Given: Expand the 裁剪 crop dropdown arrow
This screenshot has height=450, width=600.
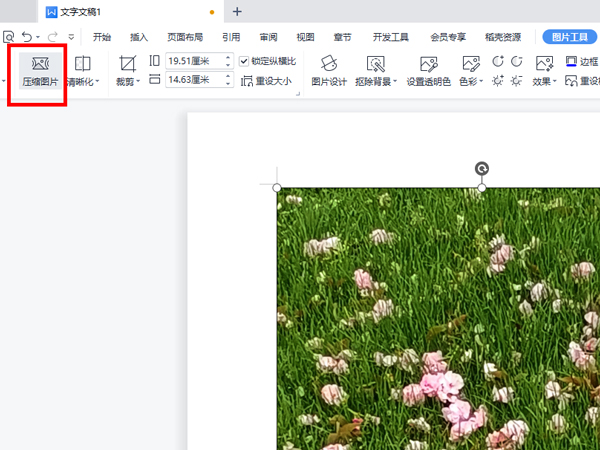Looking at the screenshot, I should point(138,81).
